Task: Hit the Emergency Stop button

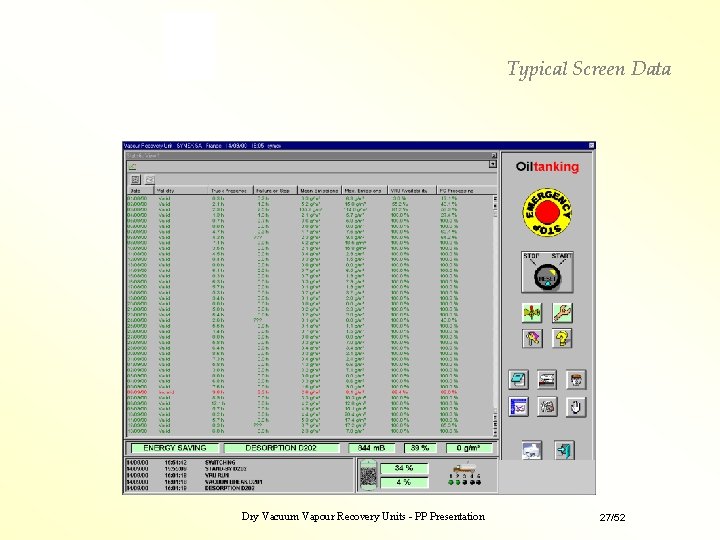Action: [547, 212]
